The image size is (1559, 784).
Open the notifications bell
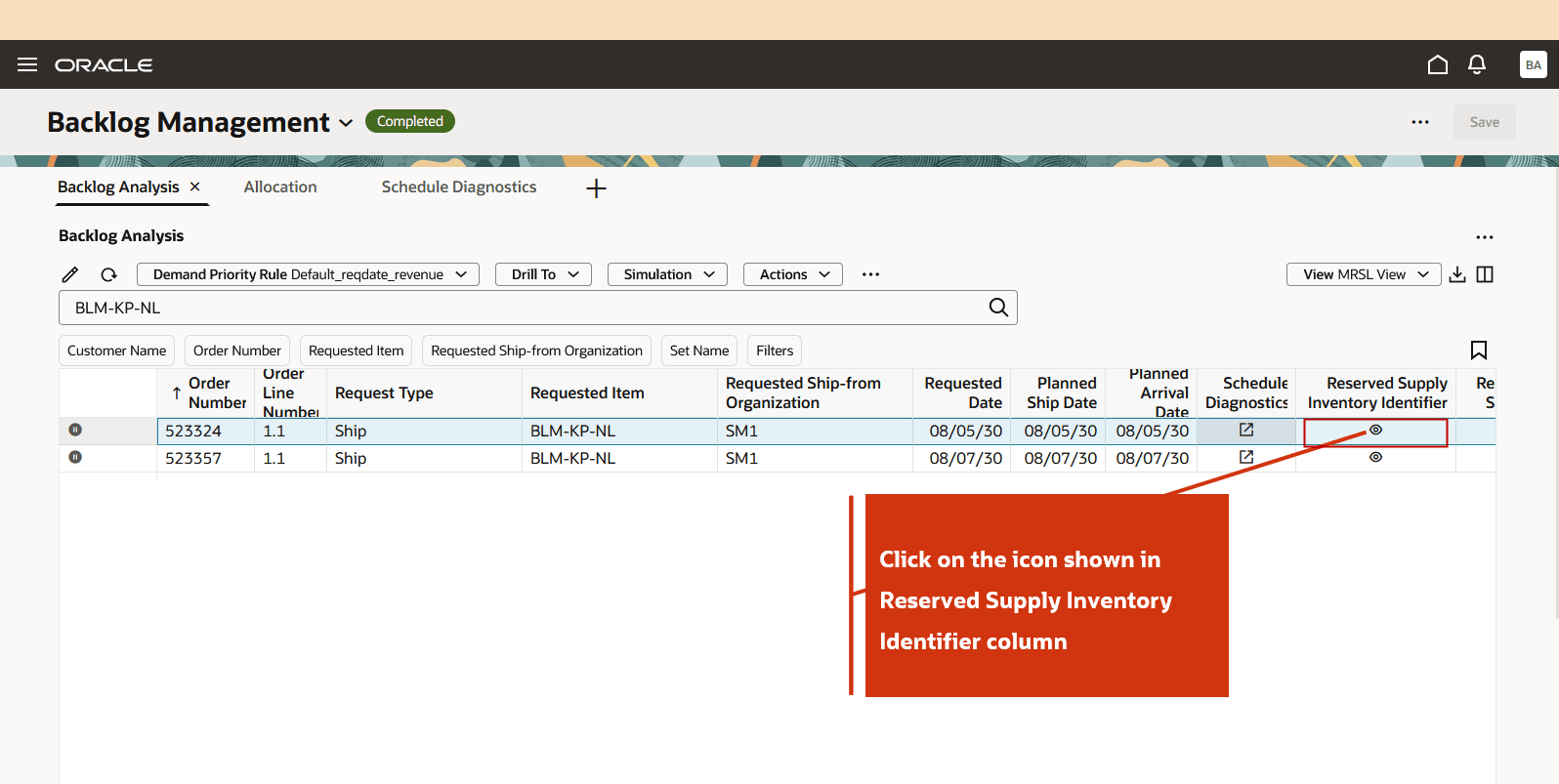point(1477,64)
